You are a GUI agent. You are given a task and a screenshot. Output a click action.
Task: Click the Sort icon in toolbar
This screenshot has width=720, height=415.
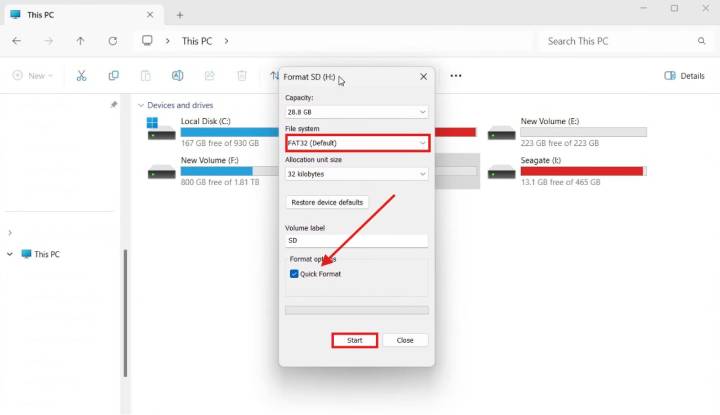point(274,76)
